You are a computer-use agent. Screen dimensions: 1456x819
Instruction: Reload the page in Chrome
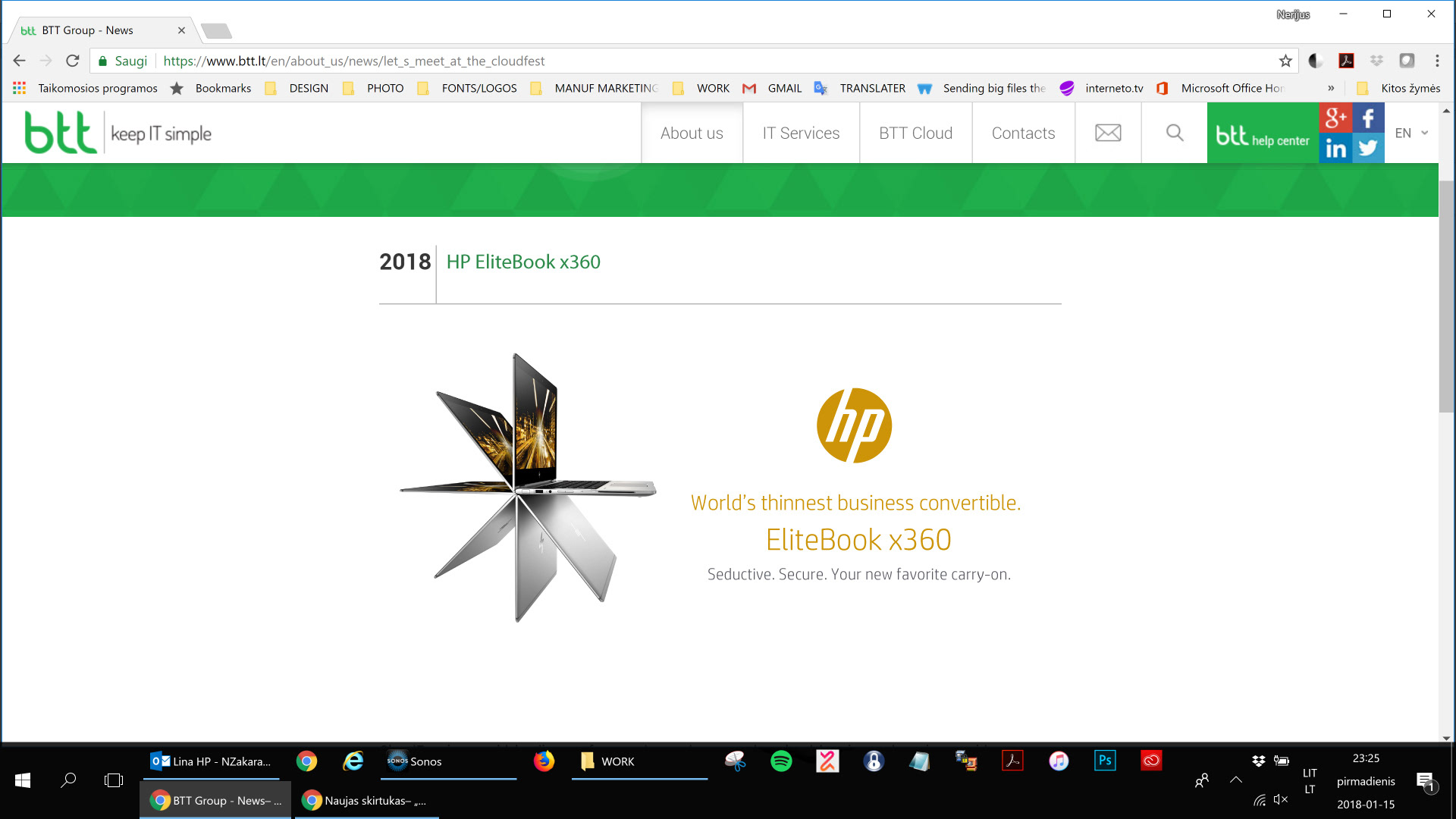tap(73, 61)
